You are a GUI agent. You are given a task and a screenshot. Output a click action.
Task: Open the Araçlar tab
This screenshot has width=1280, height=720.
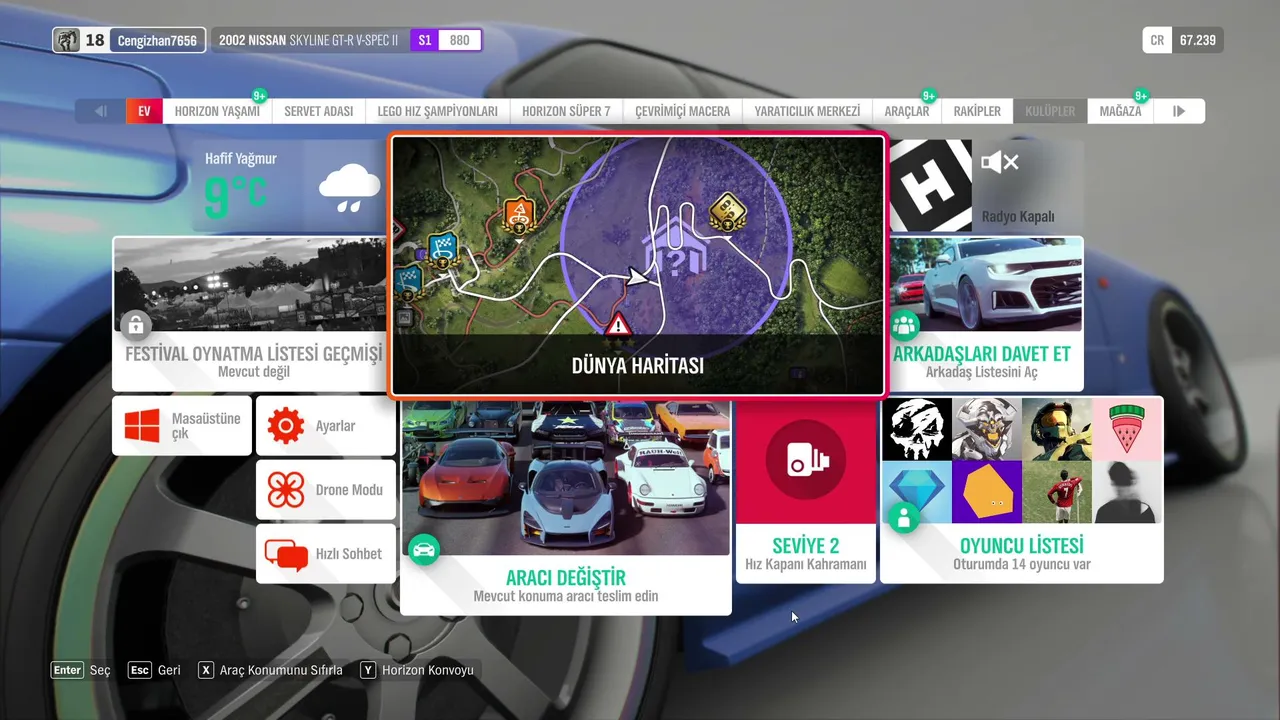tap(907, 111)
